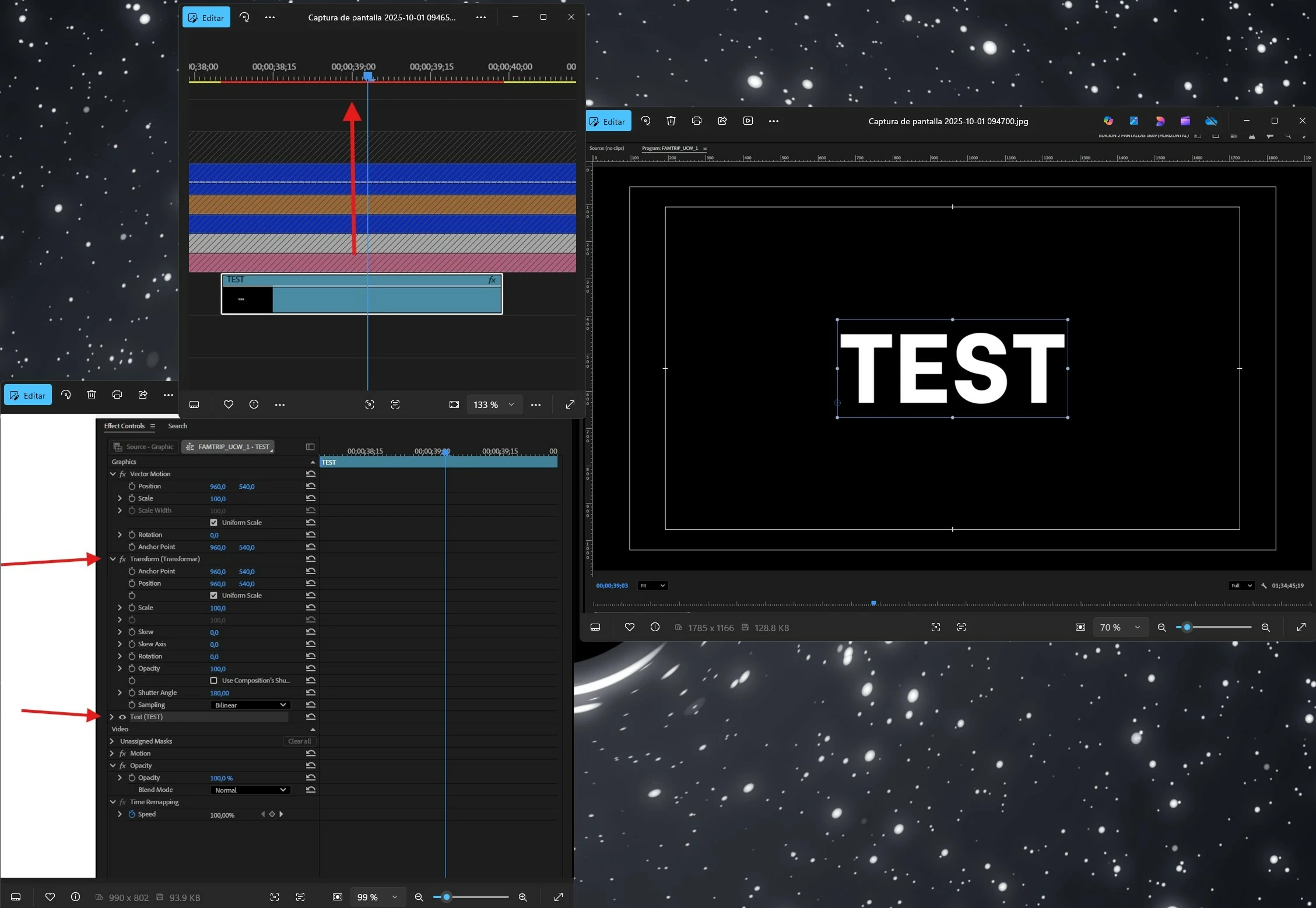This screenshot has height=908, width=1316.
Task: Click the Editar button of the 094700.jpg window
Action: [x=608, y=121]
